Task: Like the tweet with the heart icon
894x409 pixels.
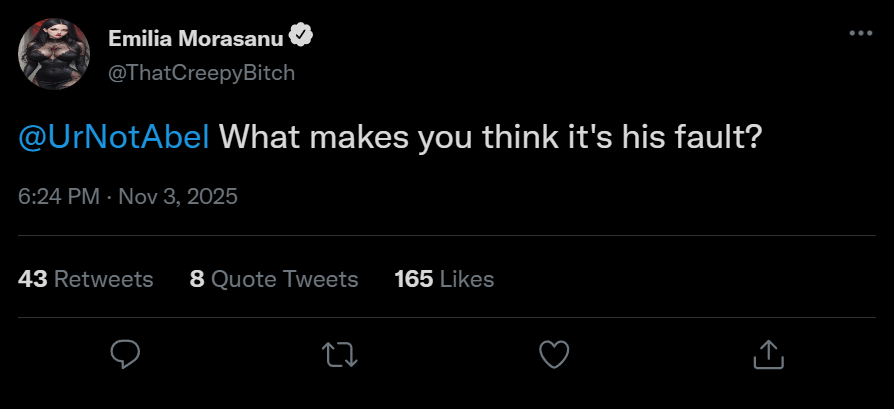Action: [x=554, y=353]
